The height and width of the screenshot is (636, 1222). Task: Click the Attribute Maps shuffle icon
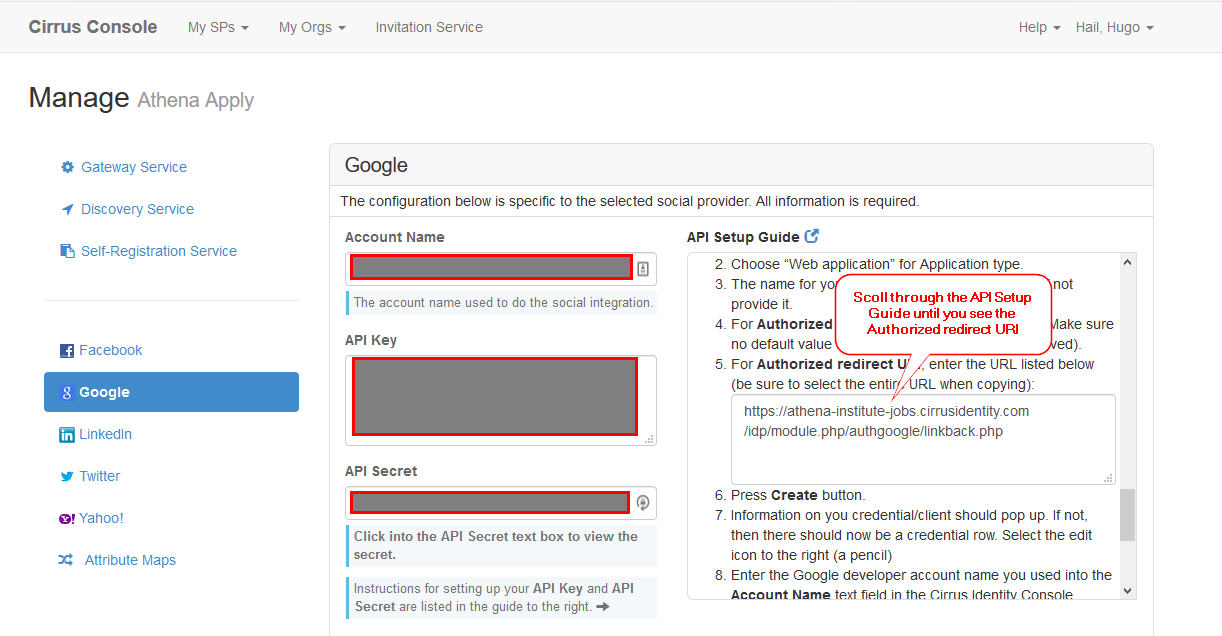click(x=65, y=560)
